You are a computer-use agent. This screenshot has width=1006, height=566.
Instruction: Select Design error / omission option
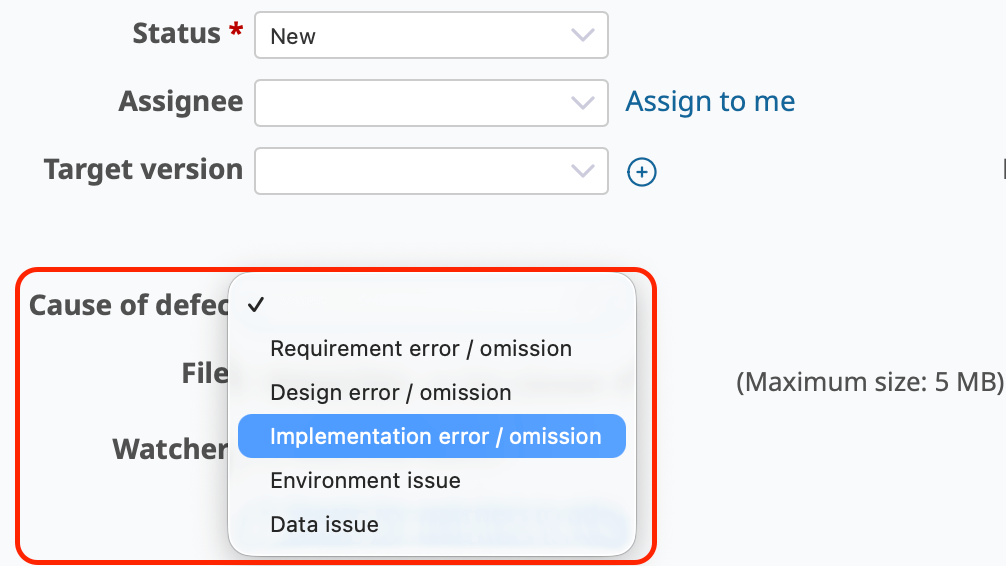pyautogui.click(x=391, y=393)
